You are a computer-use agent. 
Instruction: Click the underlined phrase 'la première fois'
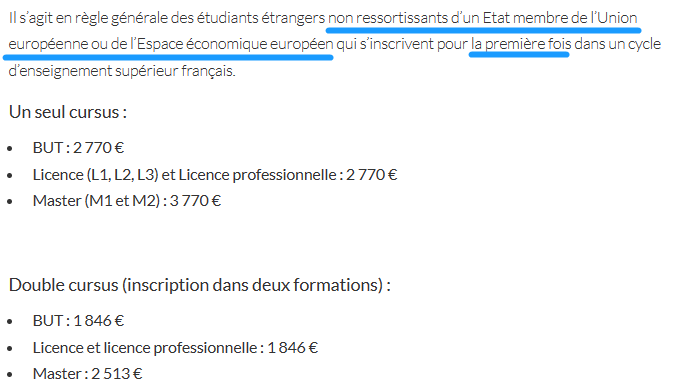(x=521, y=44)
